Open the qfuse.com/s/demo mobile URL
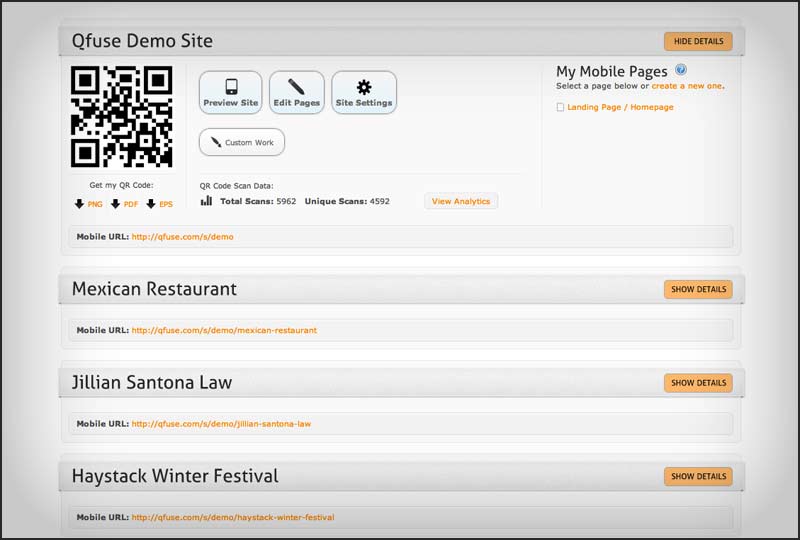This screenshot has width=800, height=540. (182, 237)
